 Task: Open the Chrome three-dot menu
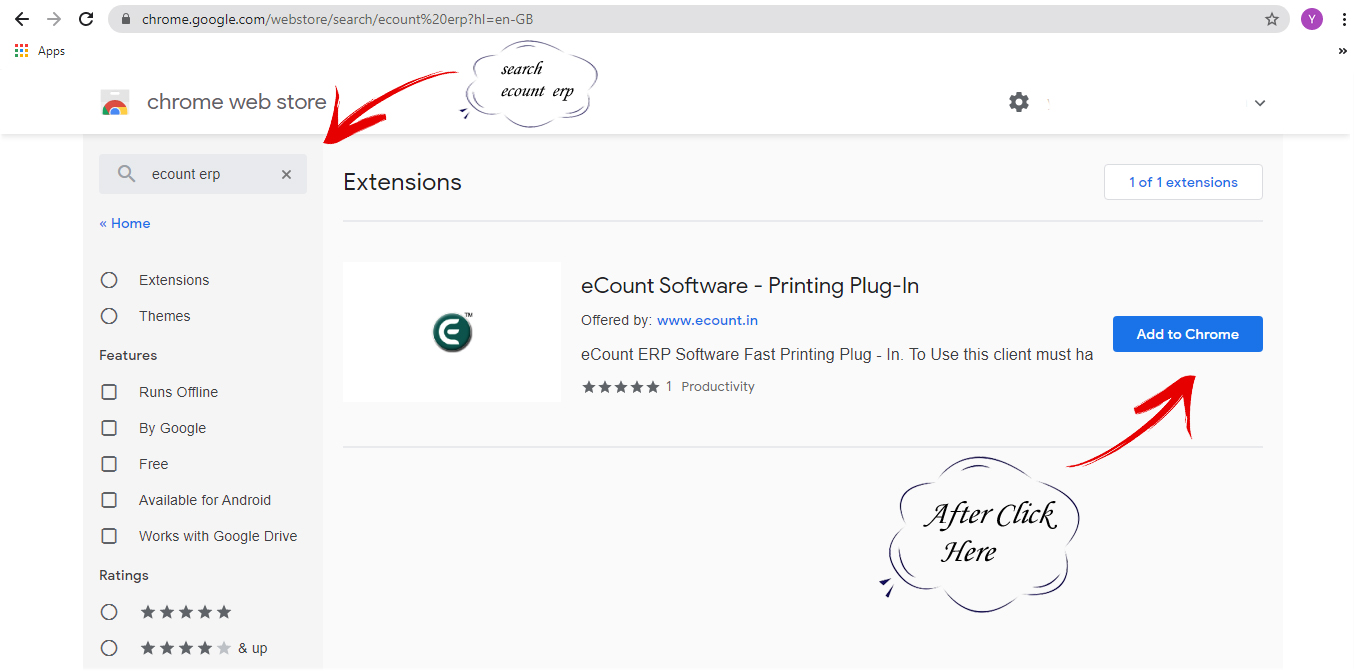(1343, 19)
